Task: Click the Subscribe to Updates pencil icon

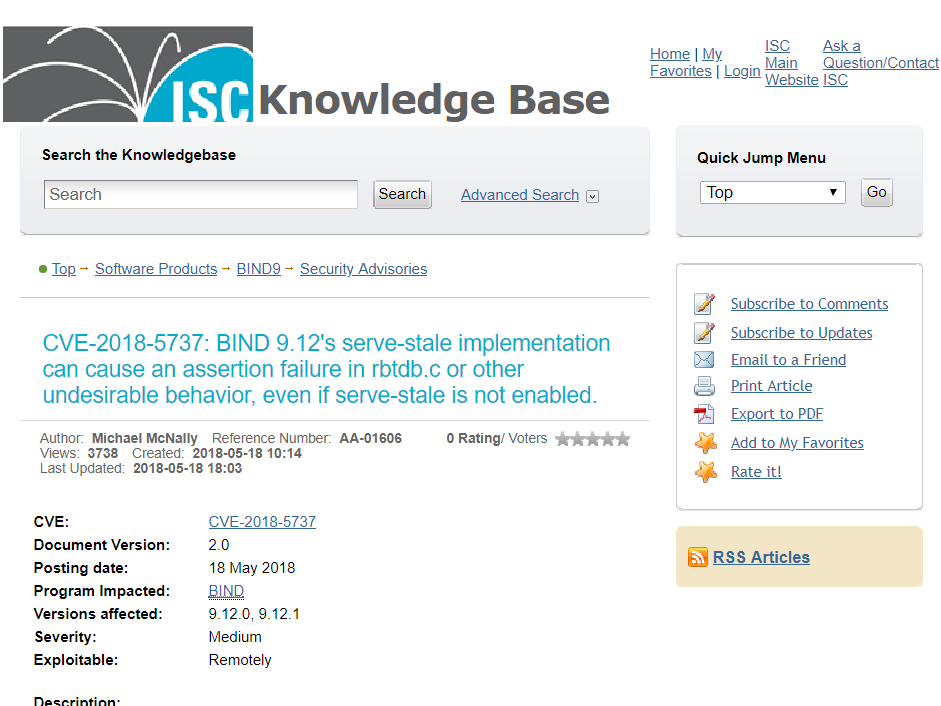Action: [x=704, y=332]
